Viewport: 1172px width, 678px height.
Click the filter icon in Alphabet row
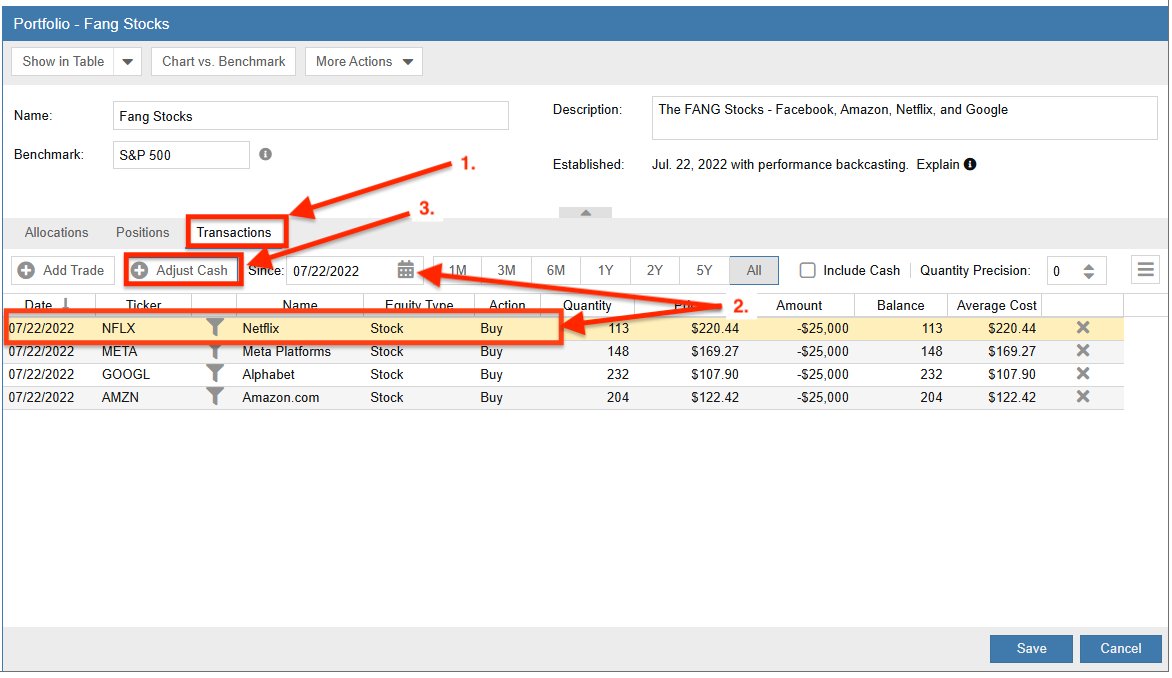tap(214, 374)
